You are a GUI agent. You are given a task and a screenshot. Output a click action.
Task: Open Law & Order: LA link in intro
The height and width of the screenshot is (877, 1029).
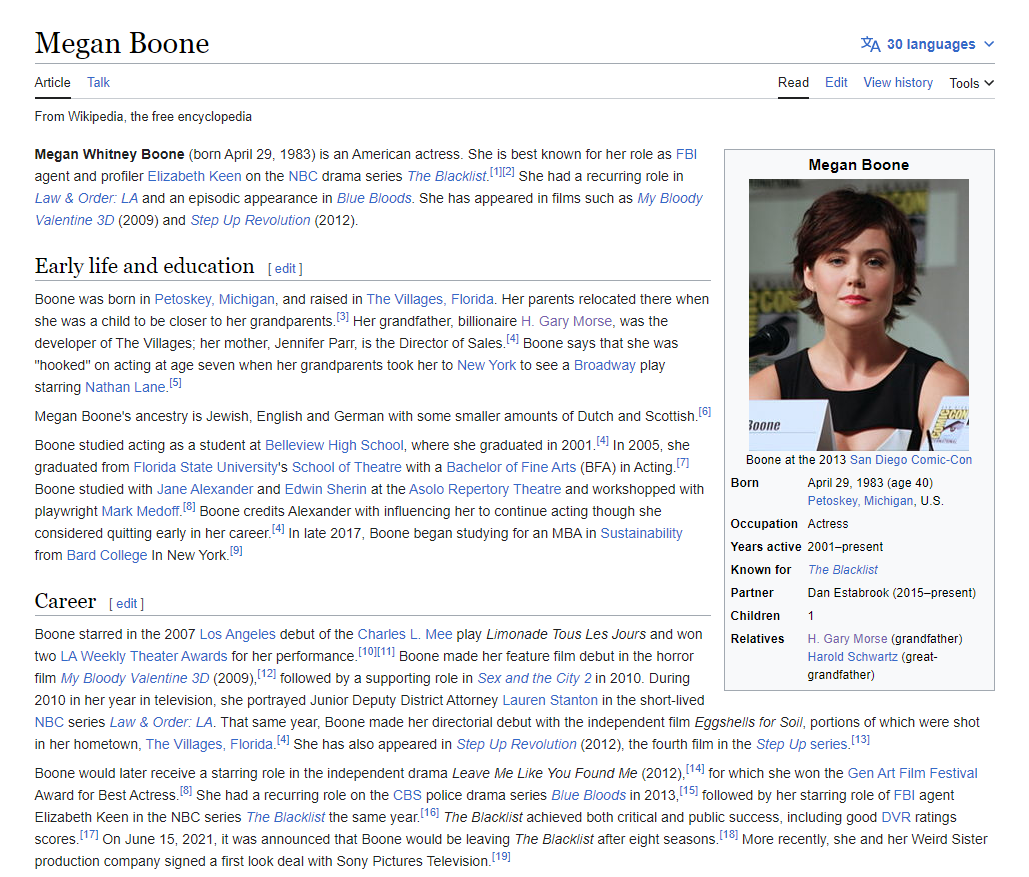click(87, 198)
